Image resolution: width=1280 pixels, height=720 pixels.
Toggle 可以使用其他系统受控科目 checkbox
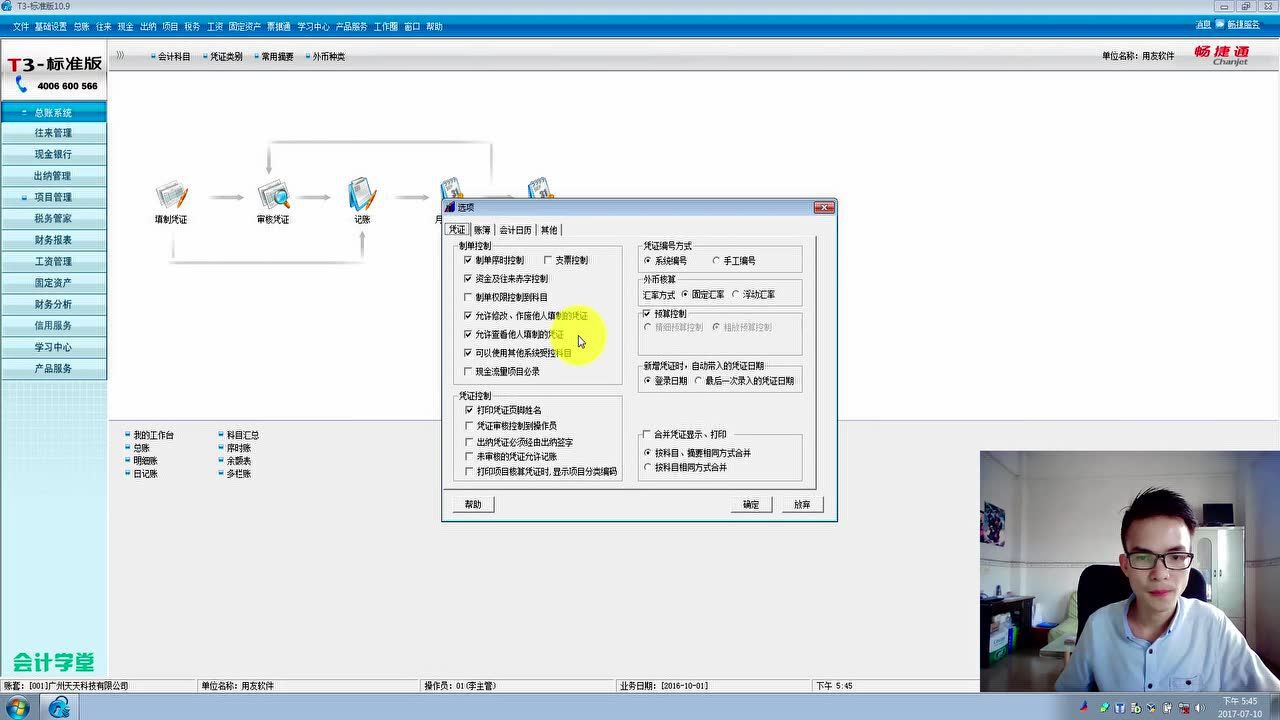click(x=468, y=353)
